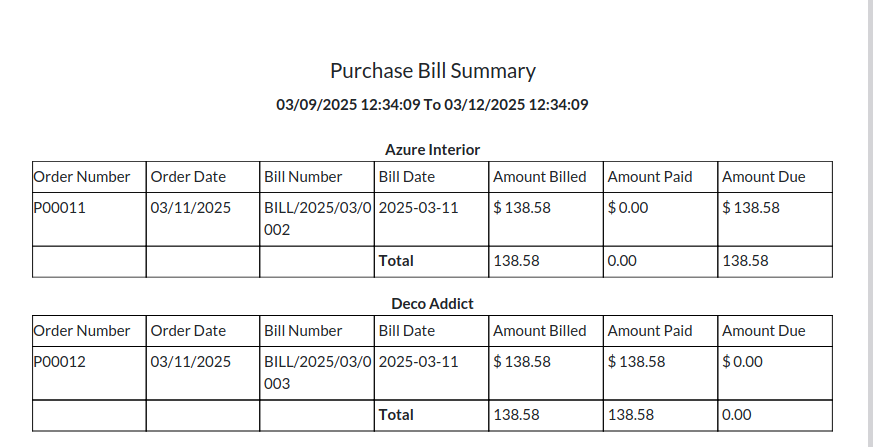The height and width of the screenshot is (447, 873).
Task: Click Amount Paid header in Deco Addict table
Action: [x=650, y=331]
